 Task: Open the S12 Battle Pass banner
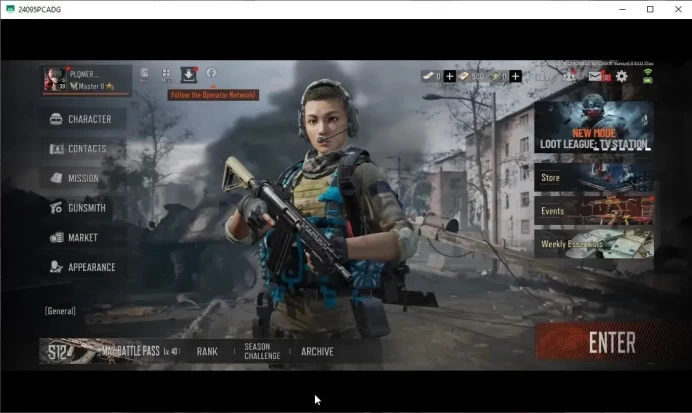click(109, 351)
